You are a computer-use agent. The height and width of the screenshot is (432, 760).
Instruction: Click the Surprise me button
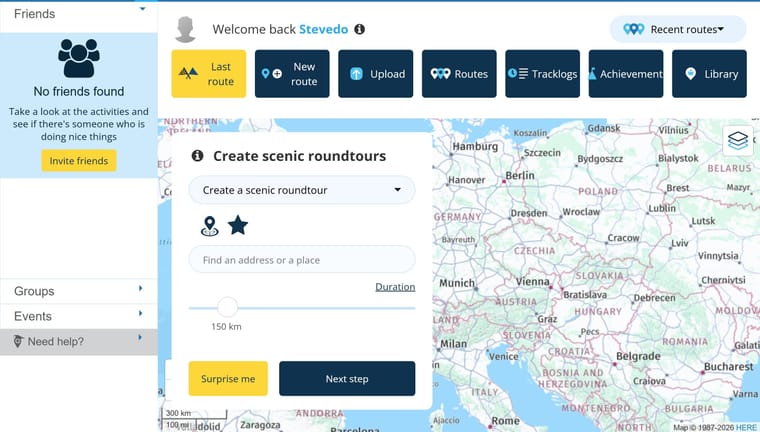[x=228, y=379]
